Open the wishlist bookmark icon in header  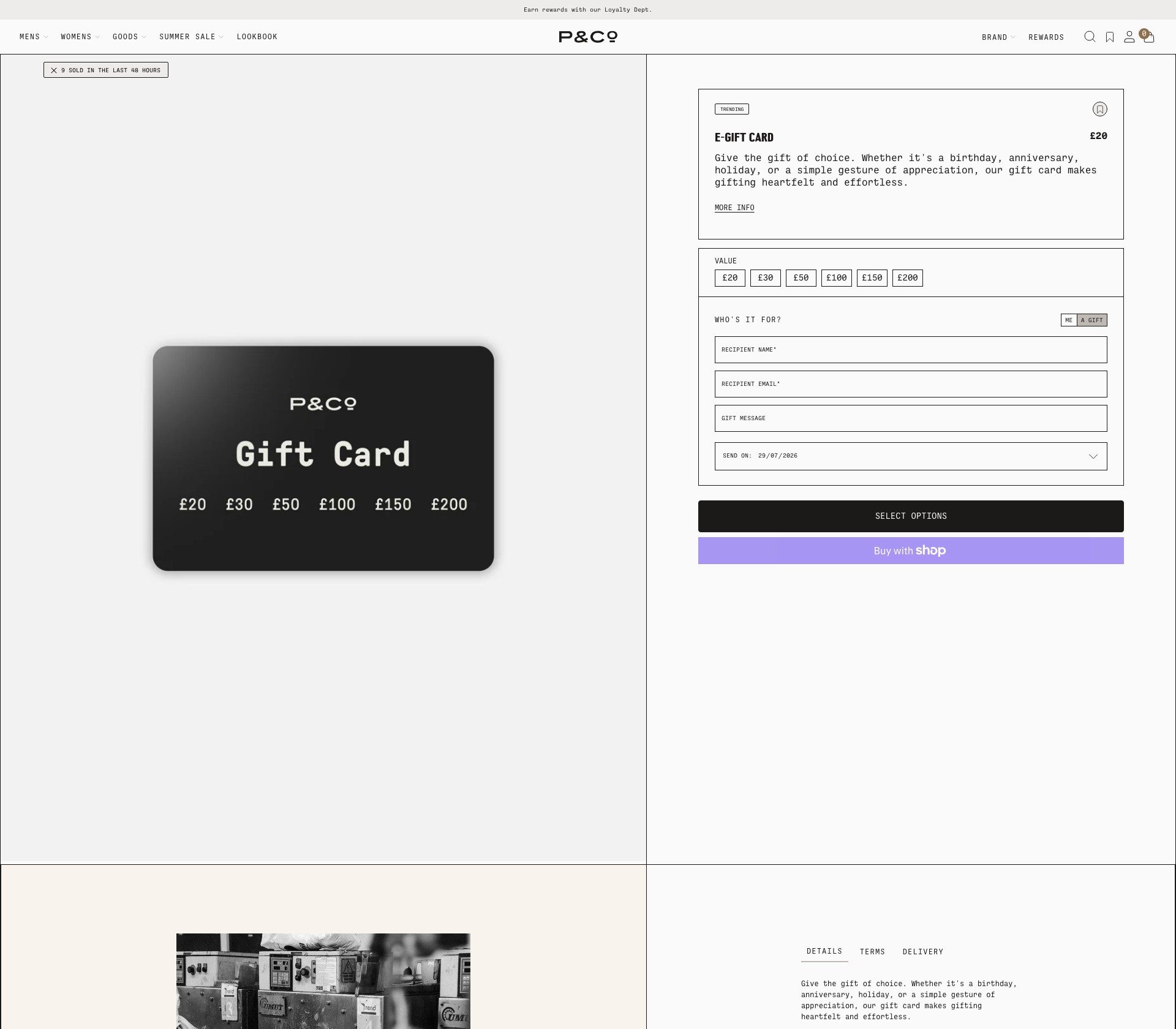[x=1110, y=37]
